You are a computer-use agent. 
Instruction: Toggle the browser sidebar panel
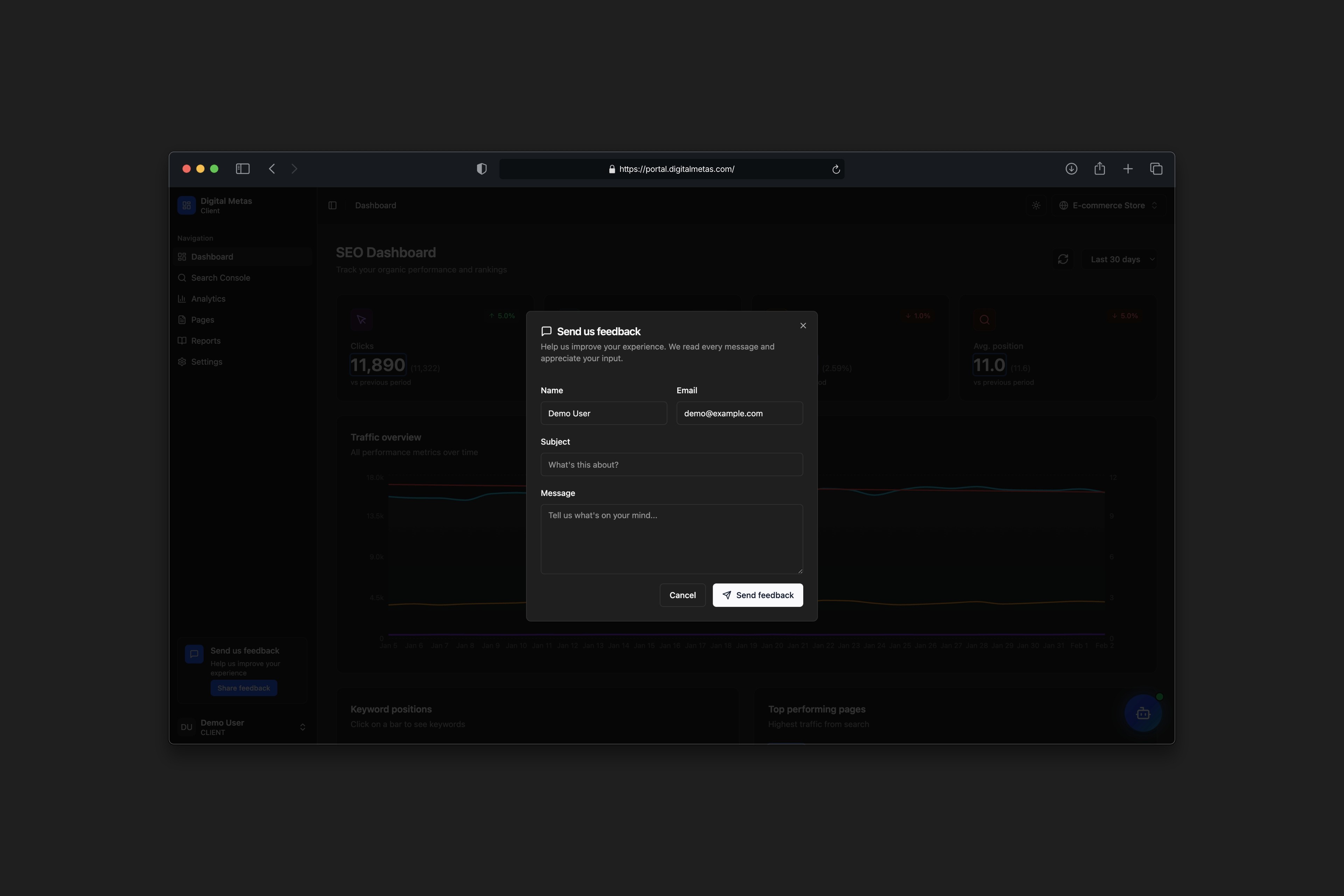point(243,169)
